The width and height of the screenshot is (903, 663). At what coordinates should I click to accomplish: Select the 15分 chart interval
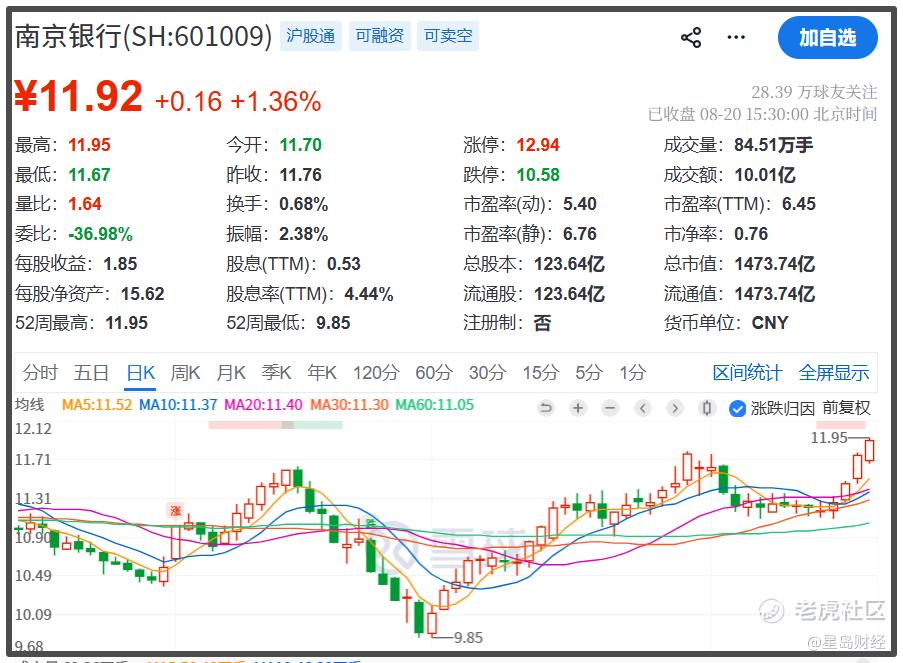click(x=541, y=373)
